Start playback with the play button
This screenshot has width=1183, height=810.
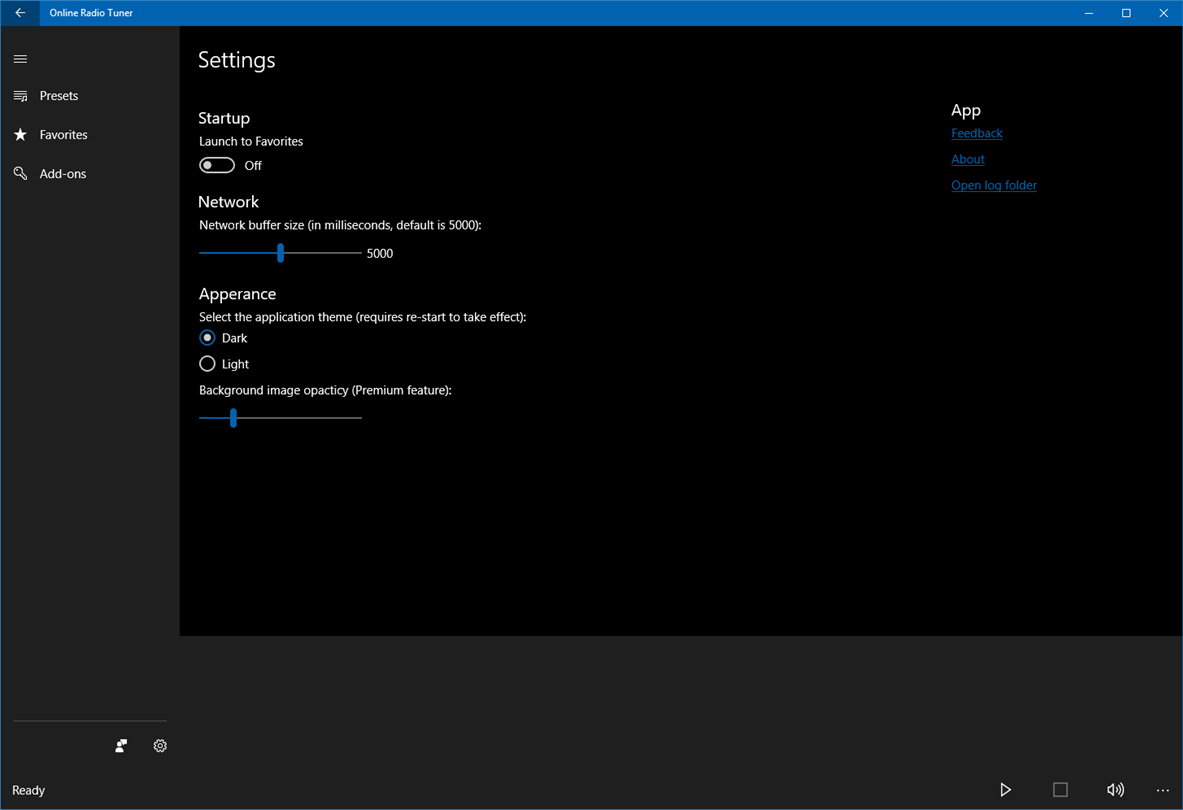[x=1005, y=790]
